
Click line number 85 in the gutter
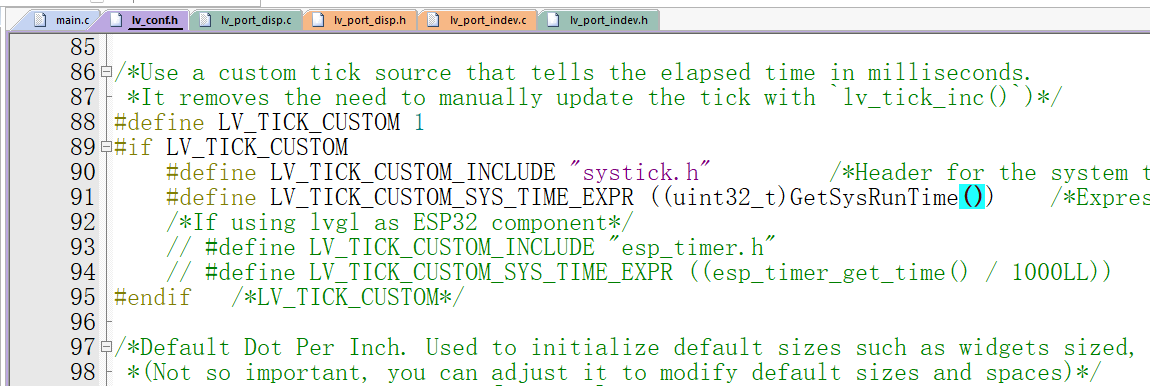click(x=83, y=47)
